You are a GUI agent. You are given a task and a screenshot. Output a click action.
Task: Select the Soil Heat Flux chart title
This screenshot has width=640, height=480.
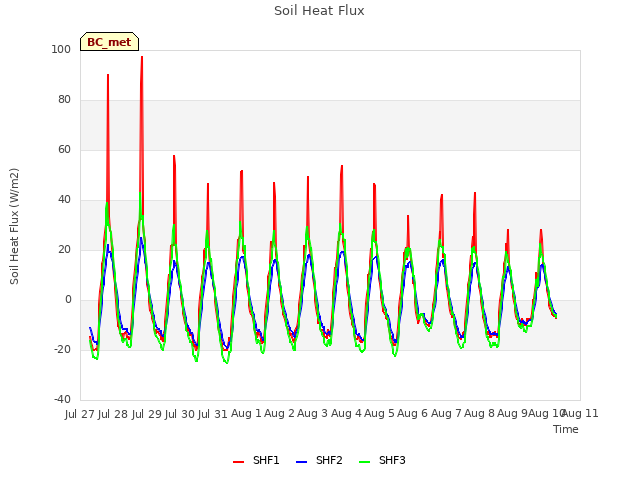click(x=319, y=11)
